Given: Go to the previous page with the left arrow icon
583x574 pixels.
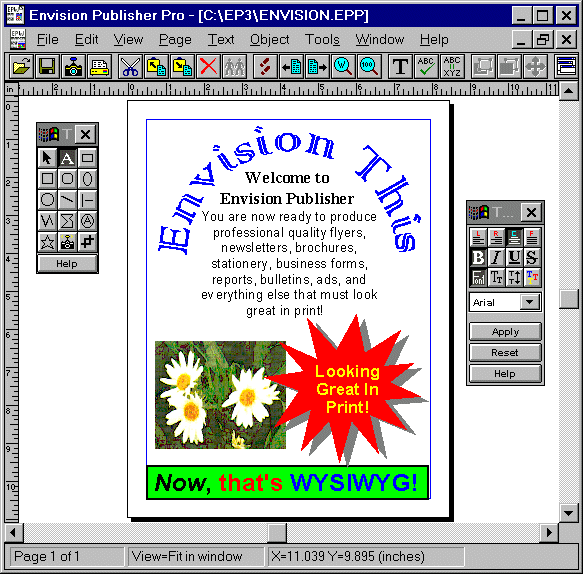Looking at the screenshot, I should [x=291, y=67].
